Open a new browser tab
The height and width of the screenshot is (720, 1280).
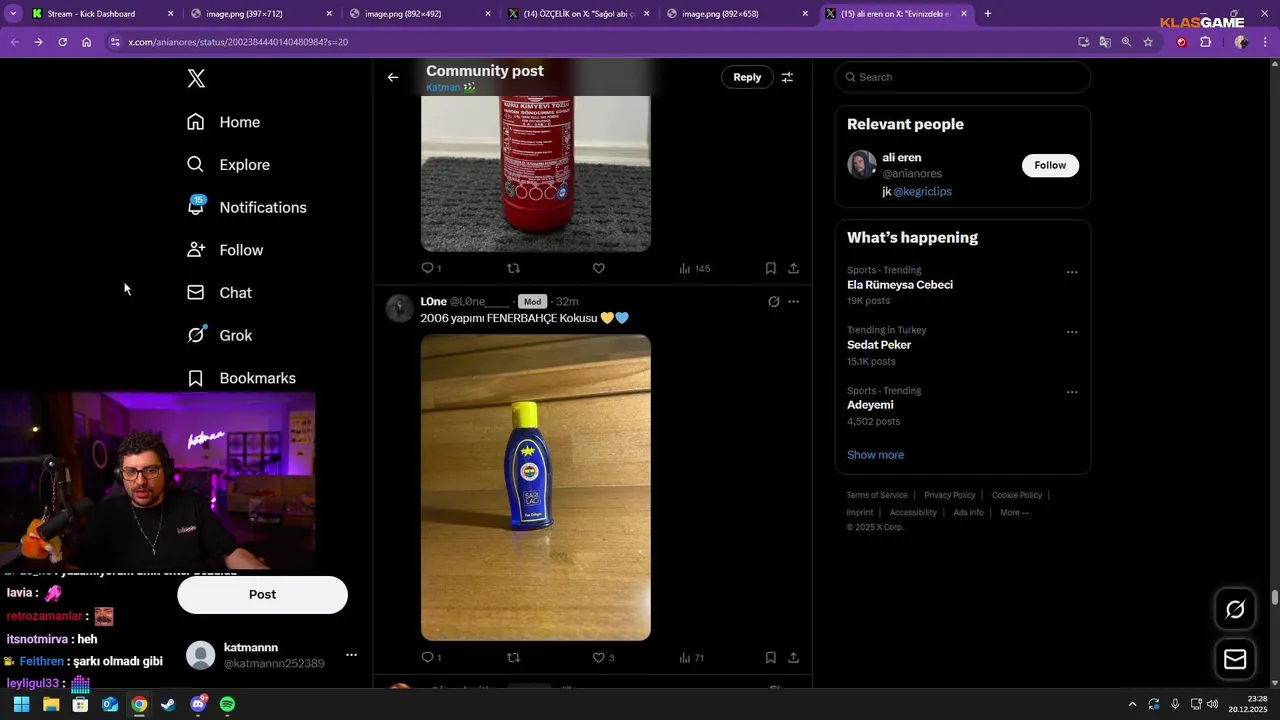click(988, 14)
